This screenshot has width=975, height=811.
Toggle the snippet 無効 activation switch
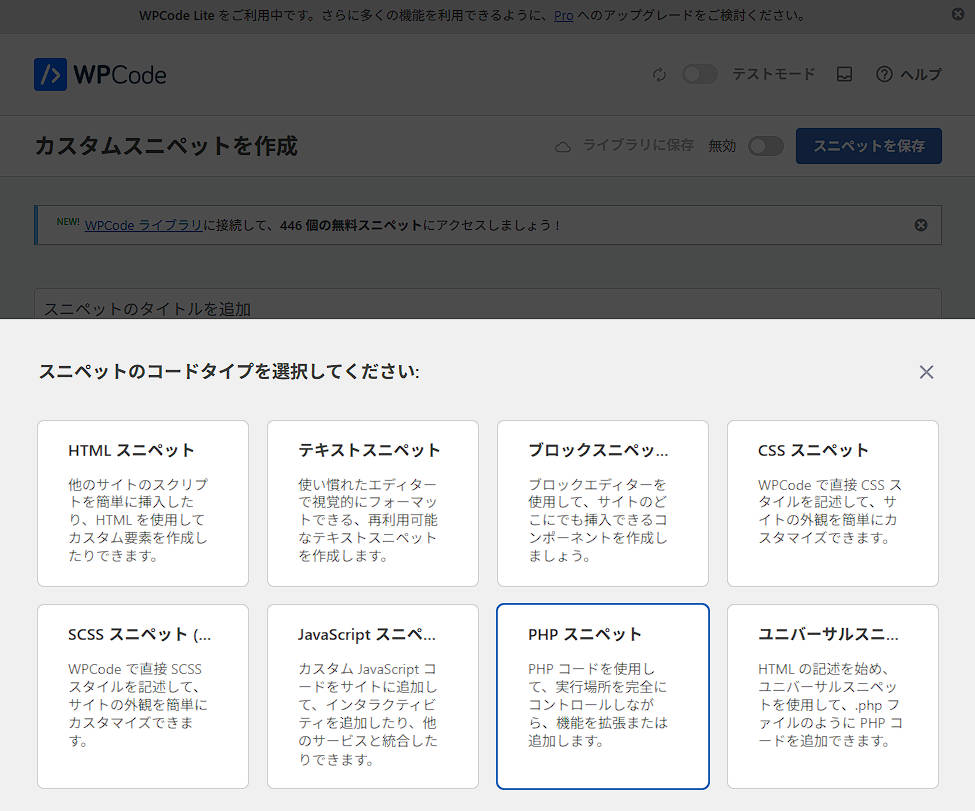point(766,146)
